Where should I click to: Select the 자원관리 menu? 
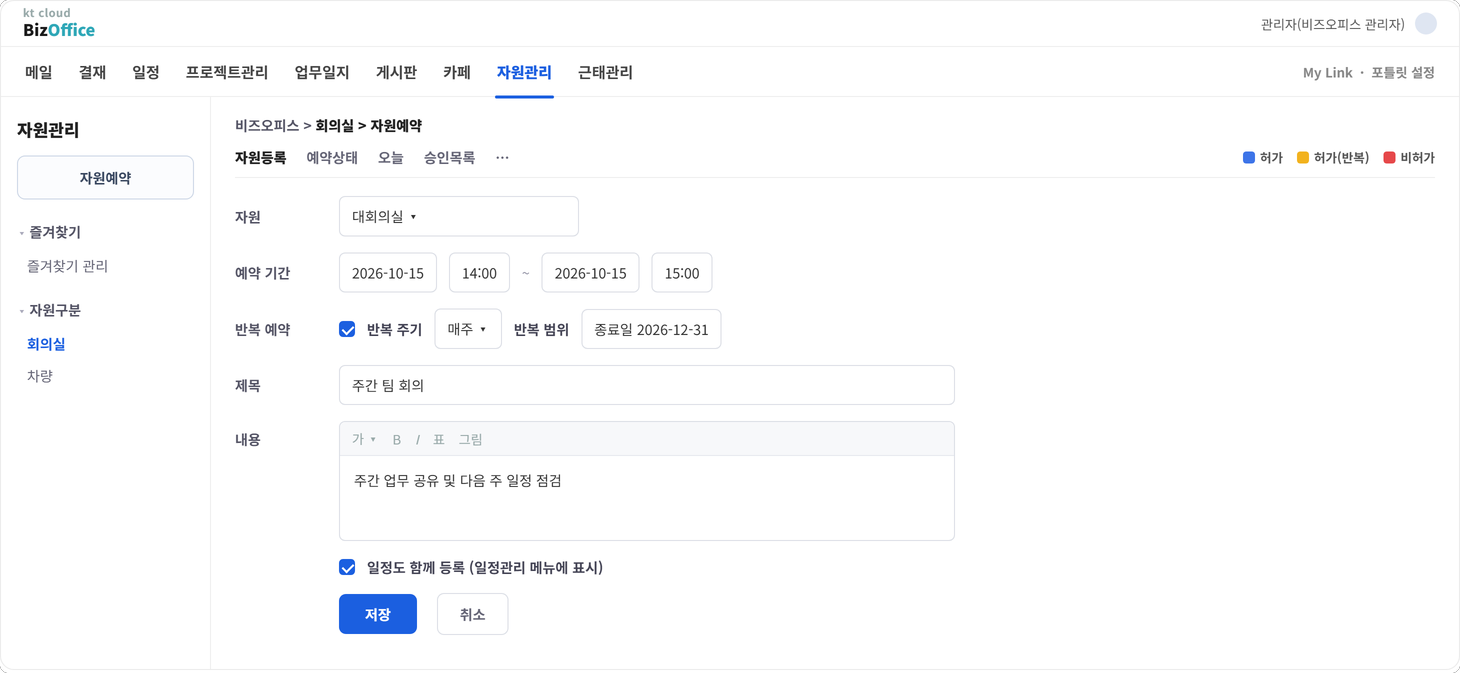click(524, 72)
